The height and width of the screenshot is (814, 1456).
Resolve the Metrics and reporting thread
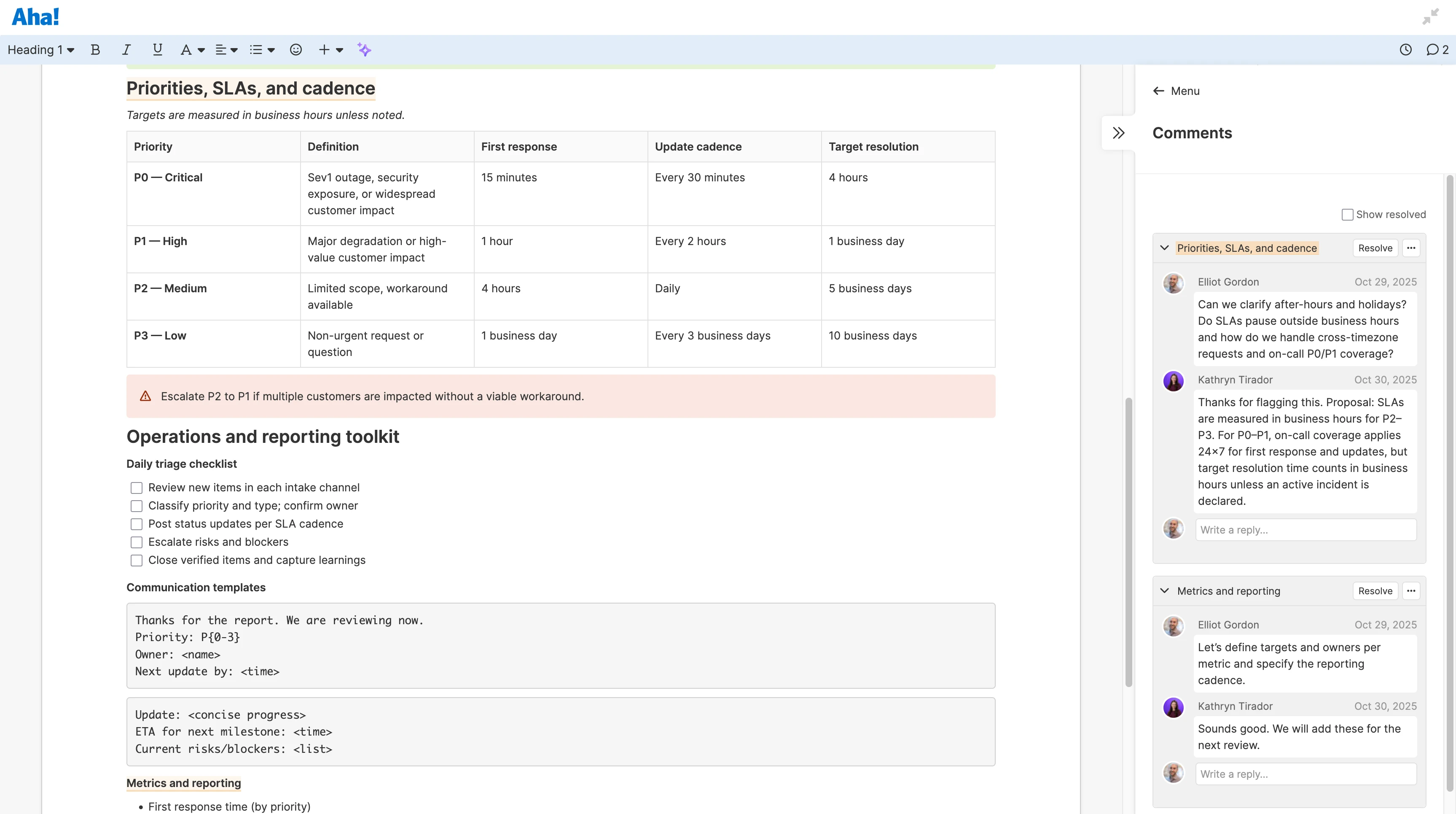(1375, 590)
